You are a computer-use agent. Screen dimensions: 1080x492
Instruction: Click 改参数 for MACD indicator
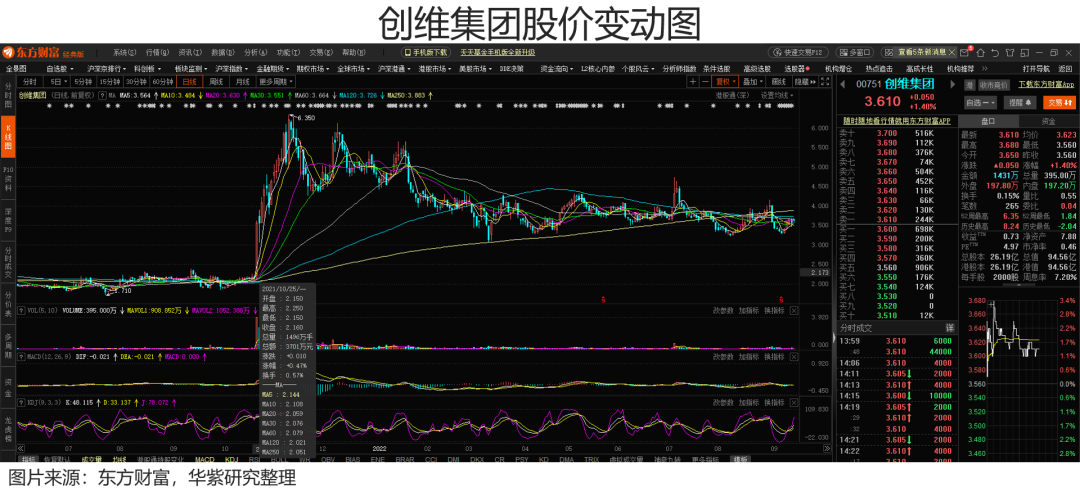coord(723,357)
